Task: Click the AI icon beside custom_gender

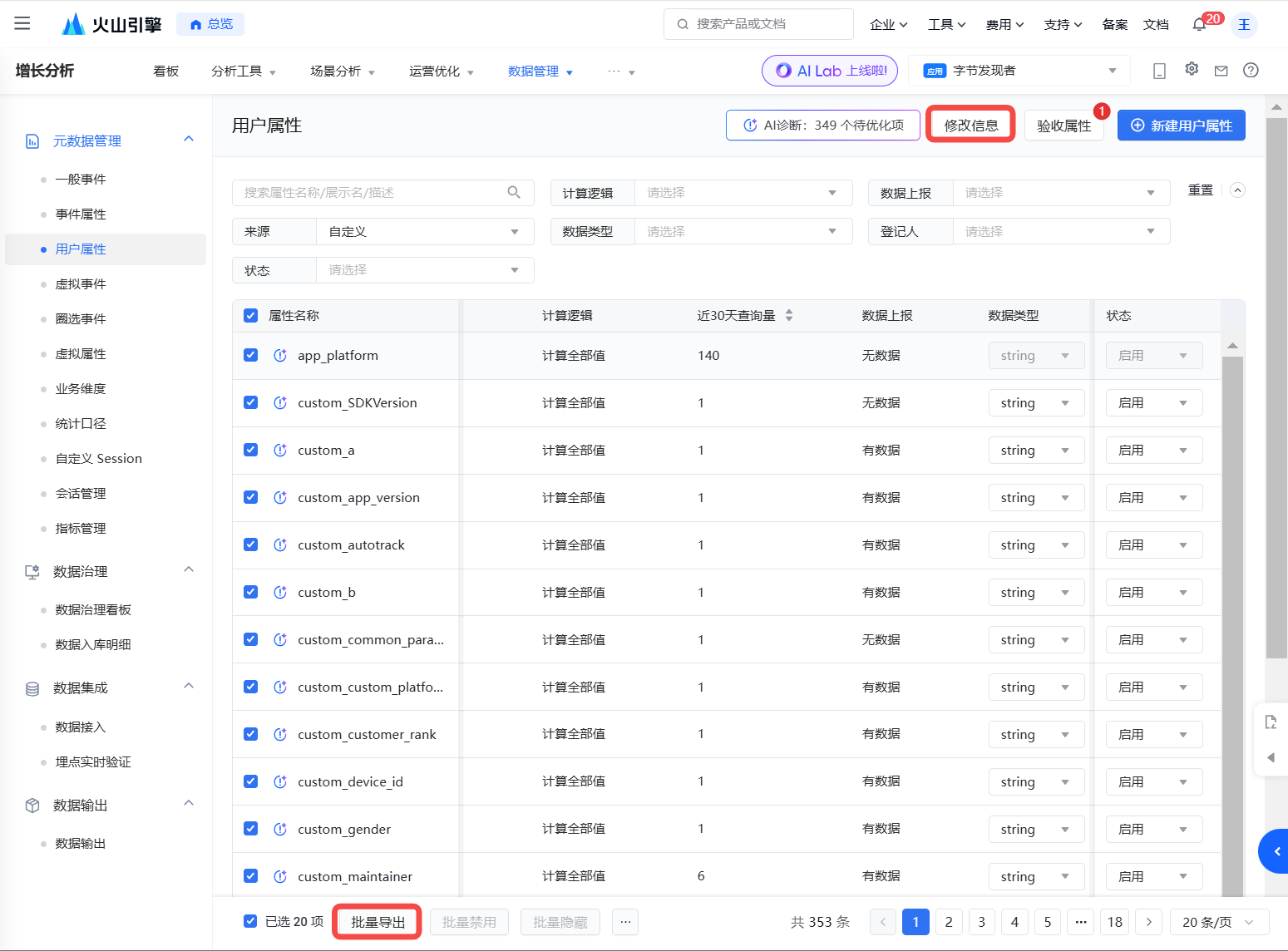Action: (x=280, y=829)
